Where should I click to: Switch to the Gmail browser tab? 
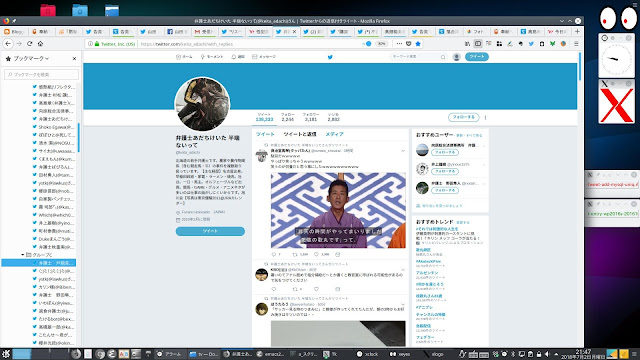[x=204, y=31]
